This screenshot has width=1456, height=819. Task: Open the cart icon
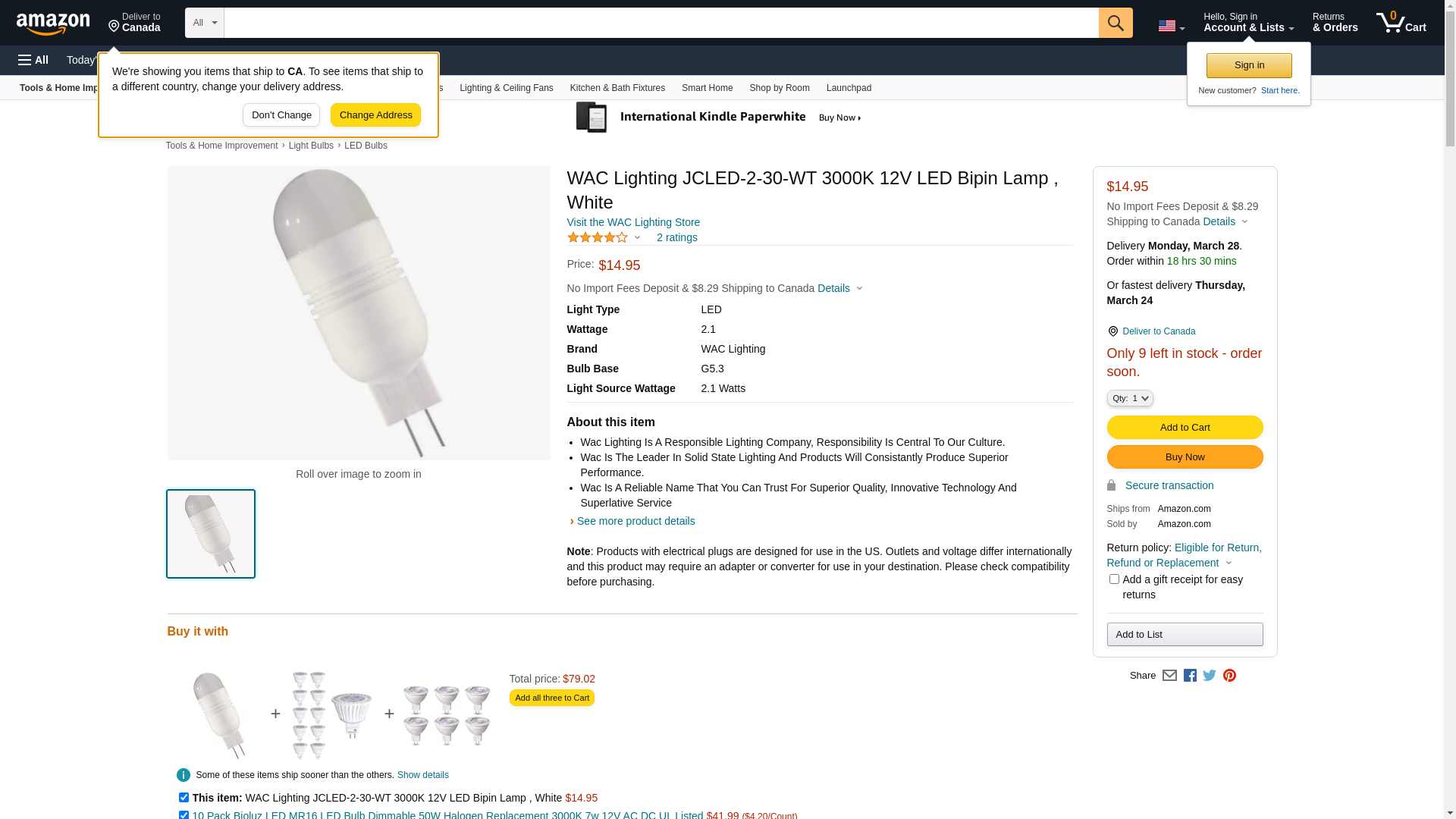tap(1401, 23)
